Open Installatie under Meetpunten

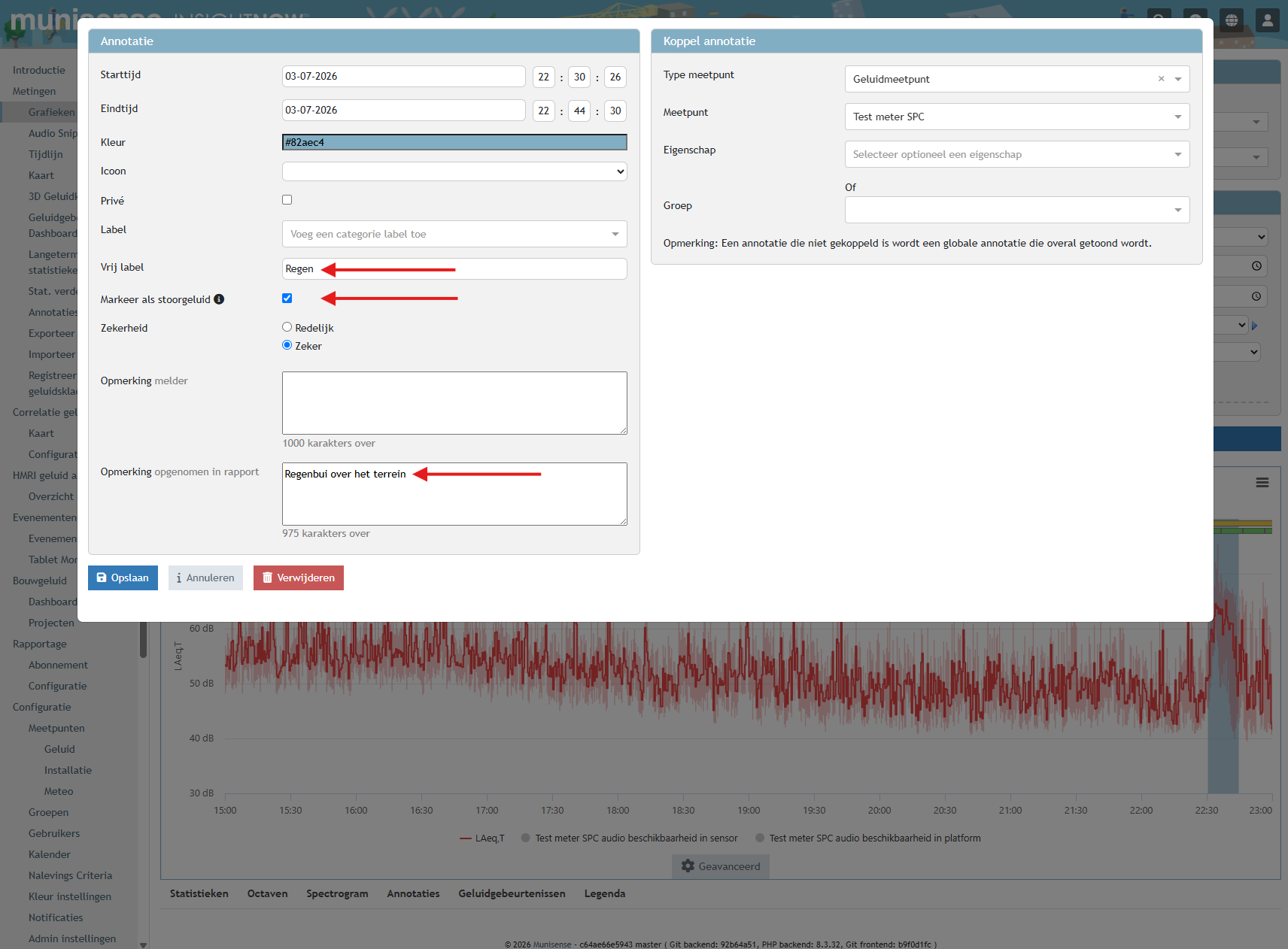[x=68, y=770]
